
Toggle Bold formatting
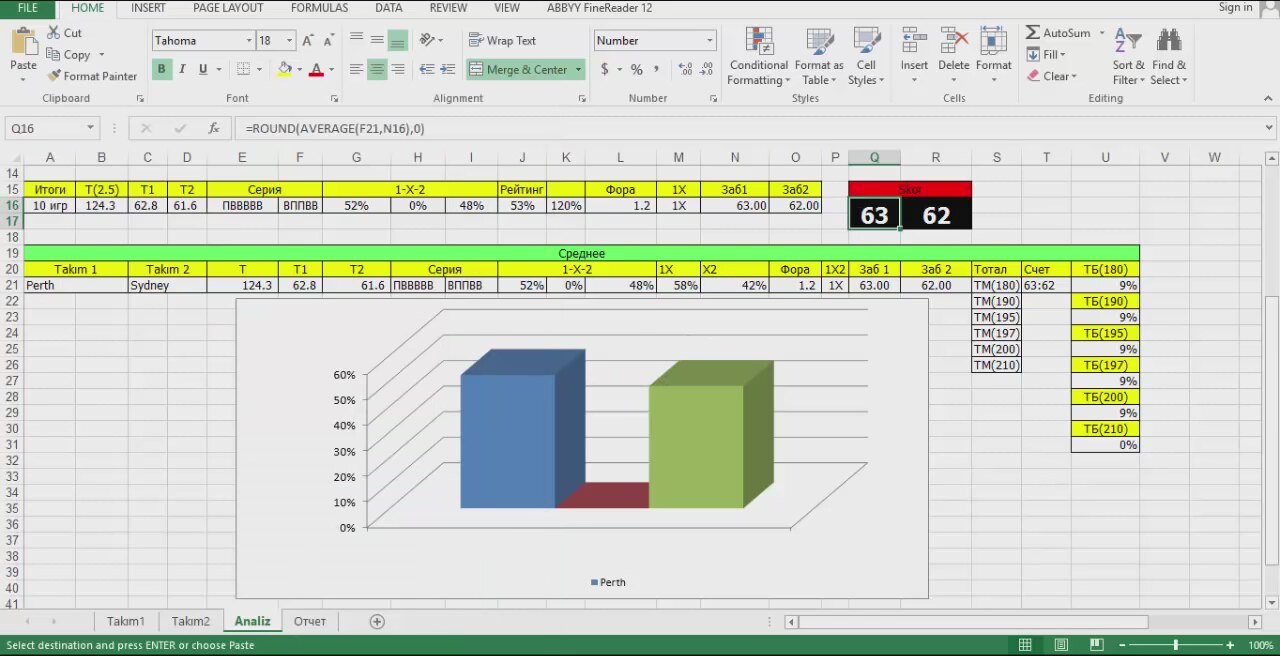pos(161,69)
